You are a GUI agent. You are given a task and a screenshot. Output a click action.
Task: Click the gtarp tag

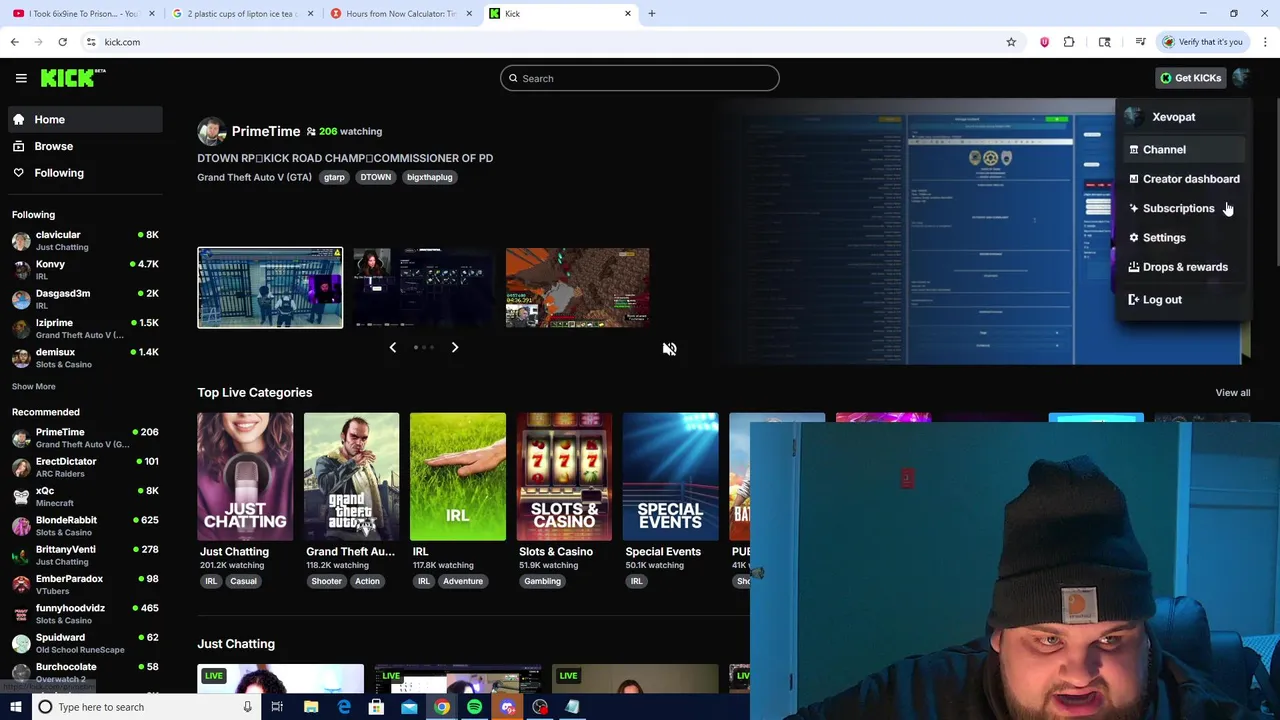[334, 177]
